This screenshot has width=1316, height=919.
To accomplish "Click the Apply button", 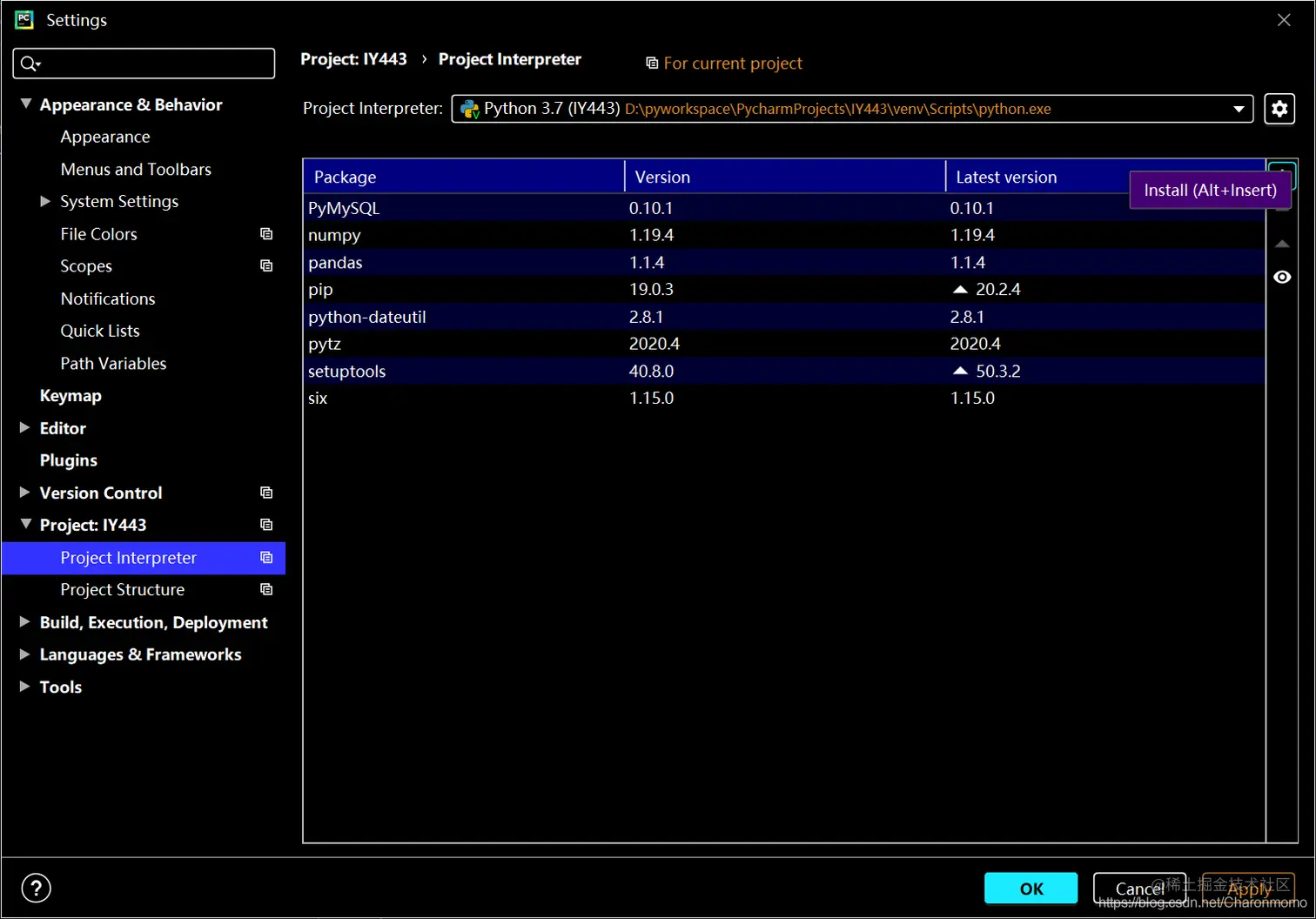I will click(1249, 889).
